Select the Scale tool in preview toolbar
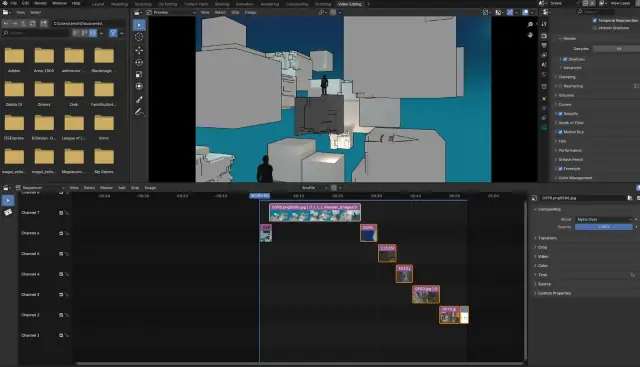Screen dimensions: 640x367 [x=139, y=74]
